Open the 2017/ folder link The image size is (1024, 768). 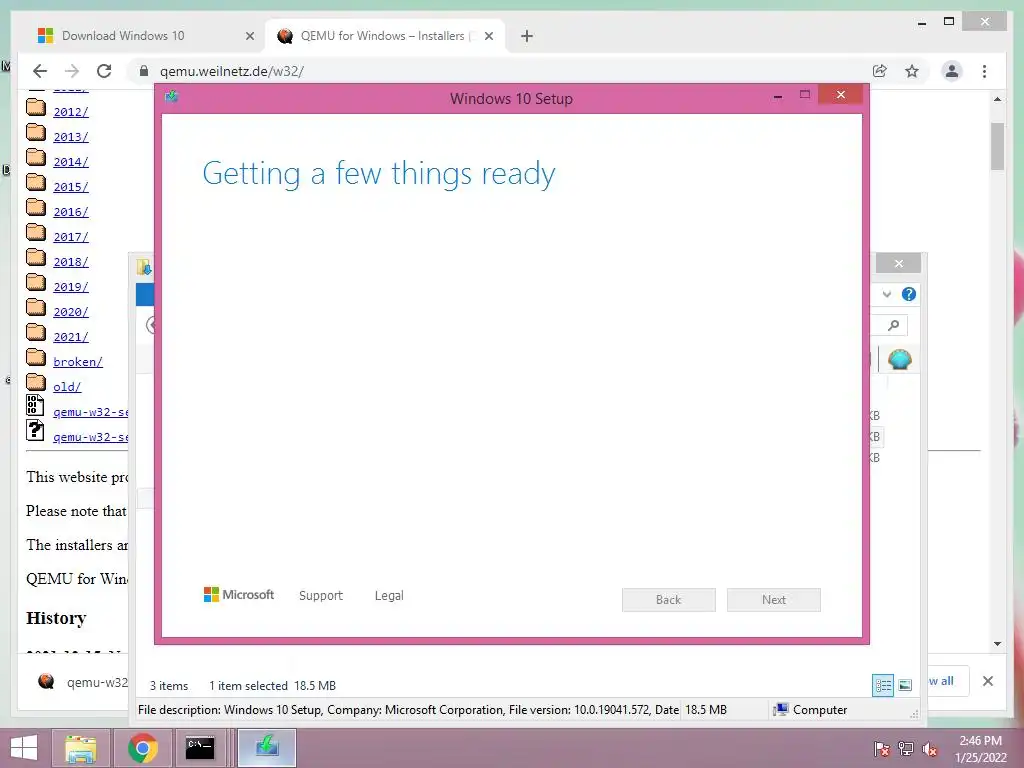click(x=71, y=236)
